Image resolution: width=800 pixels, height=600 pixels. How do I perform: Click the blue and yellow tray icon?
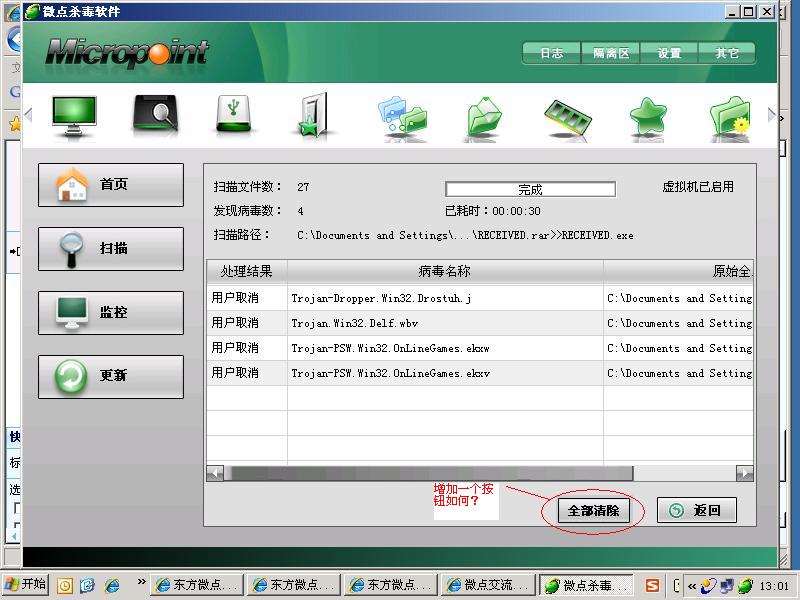coord(708,585)
